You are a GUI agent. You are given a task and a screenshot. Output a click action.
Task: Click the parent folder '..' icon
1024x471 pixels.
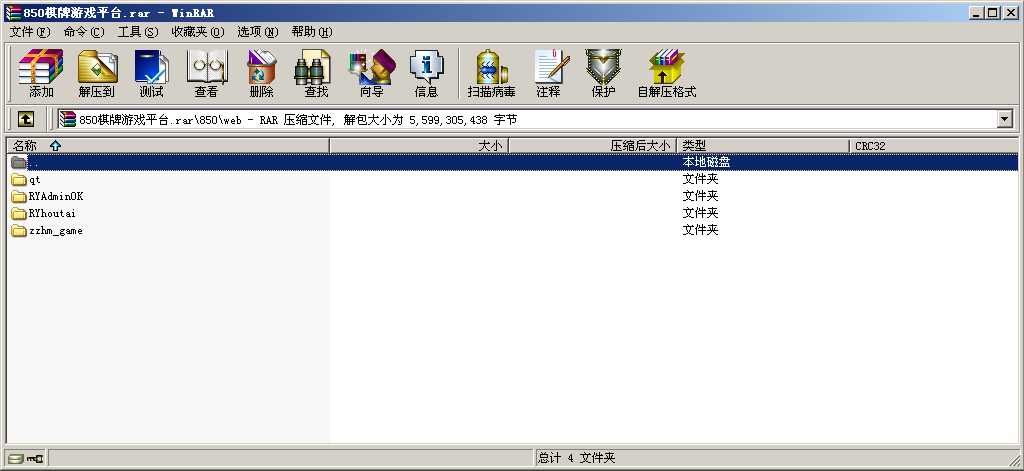pos(19,162)
